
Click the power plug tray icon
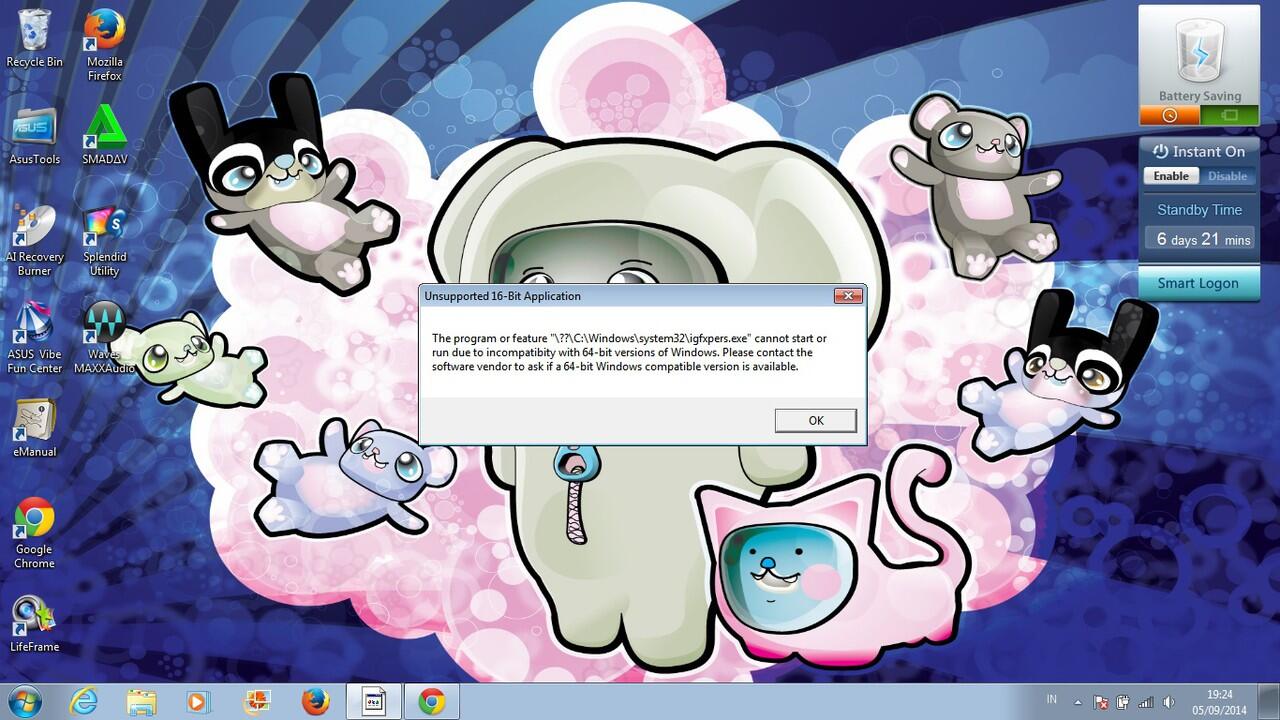pos(1123,702)
